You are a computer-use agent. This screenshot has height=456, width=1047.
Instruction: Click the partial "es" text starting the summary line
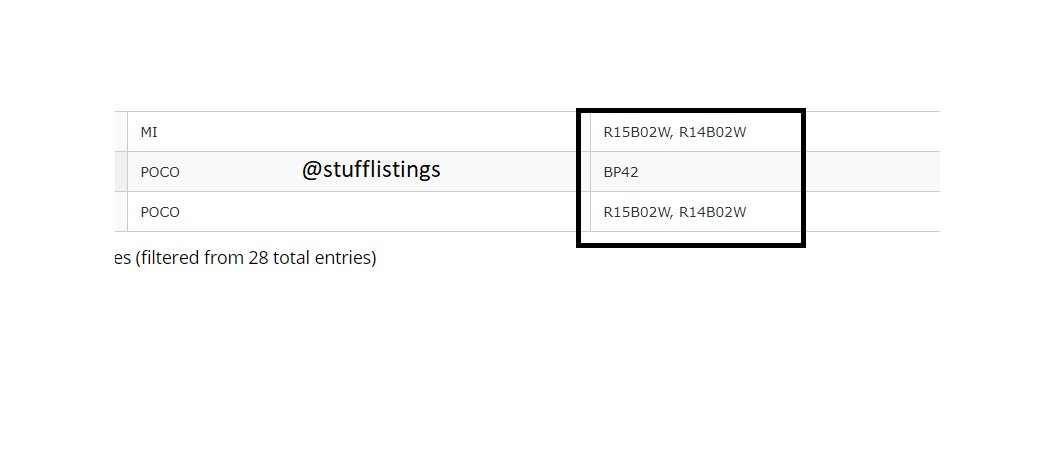click(x=122, y=258)
